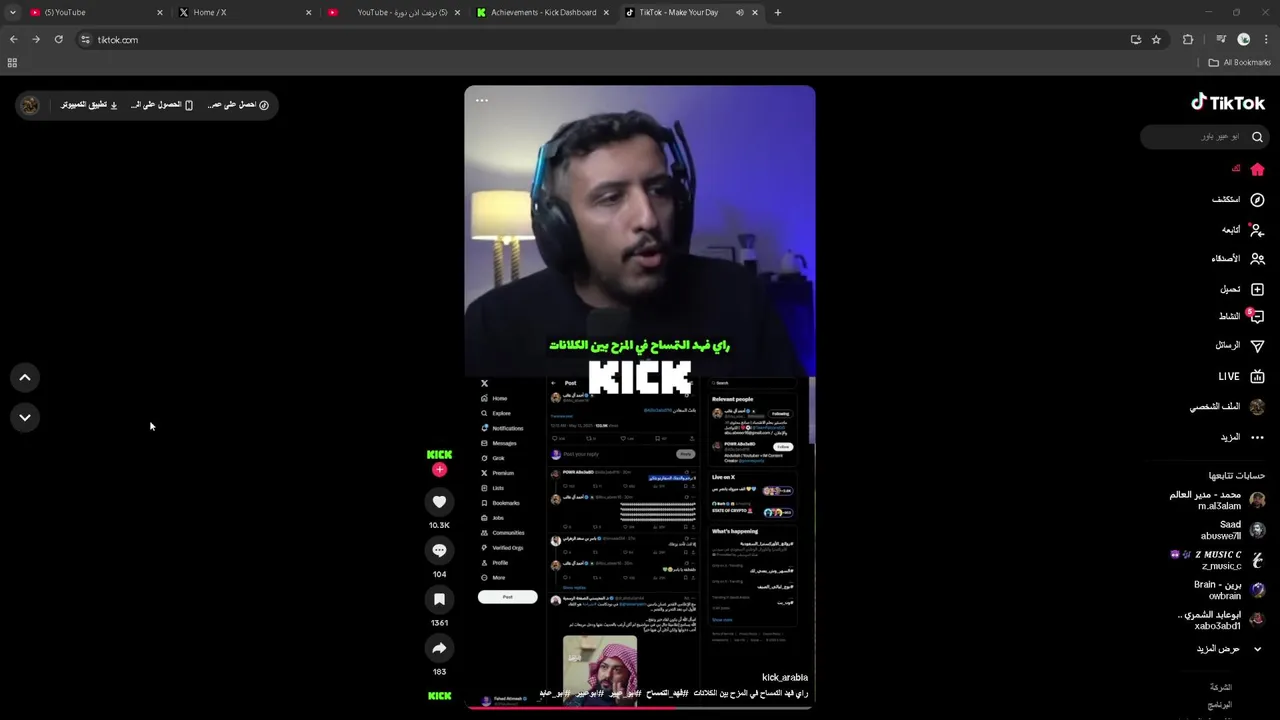Click the Get desktop app download button
This screenshot has height=720, width=1280.
89,105
